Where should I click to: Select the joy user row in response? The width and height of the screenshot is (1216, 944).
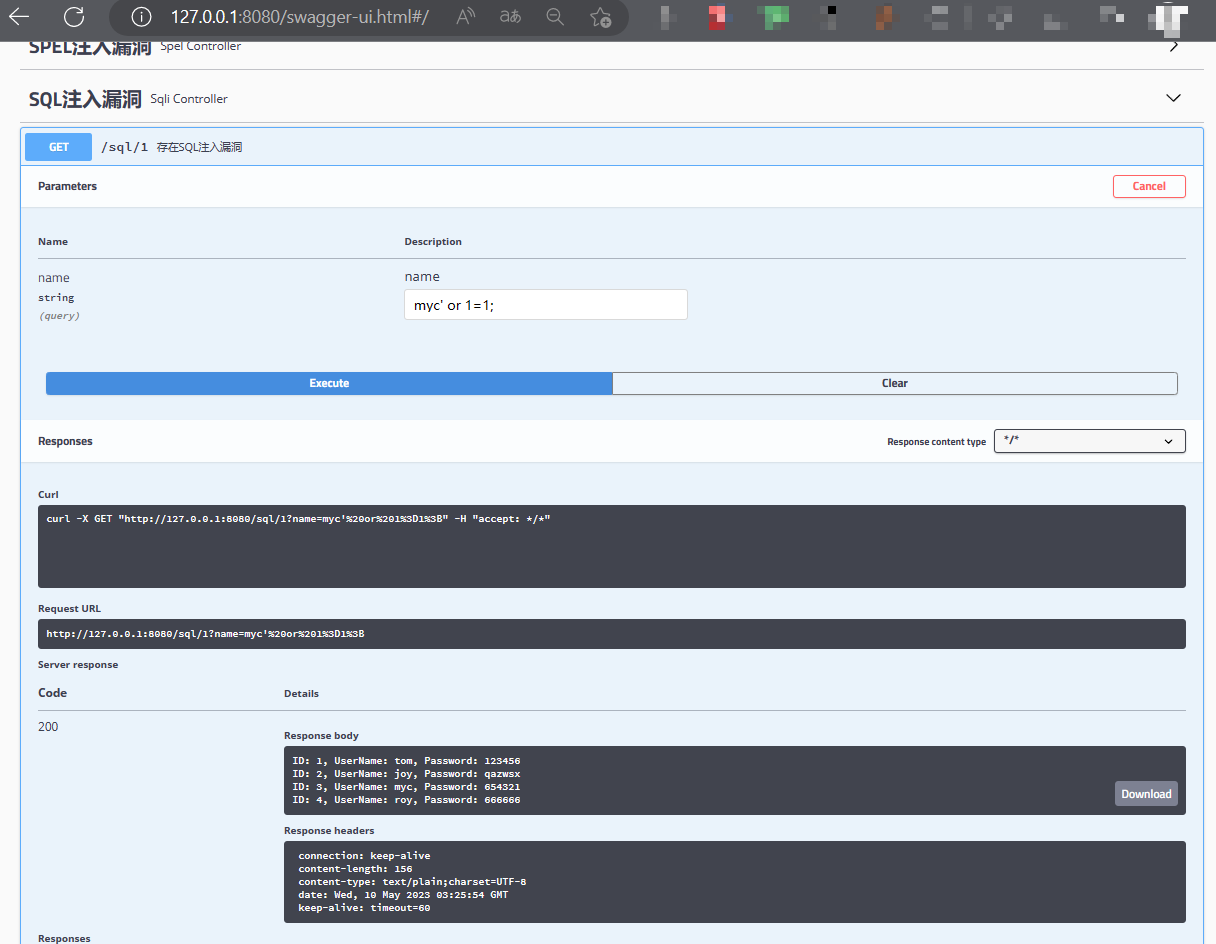(x=406, y=774)
